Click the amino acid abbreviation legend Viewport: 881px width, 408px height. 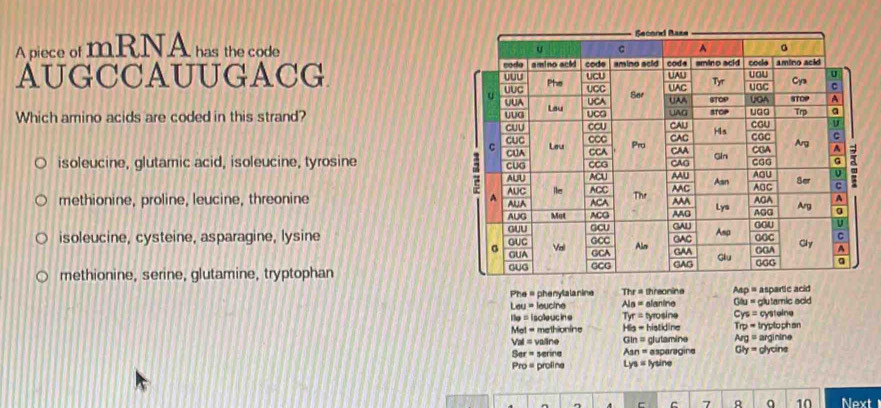tap(662, 325)
